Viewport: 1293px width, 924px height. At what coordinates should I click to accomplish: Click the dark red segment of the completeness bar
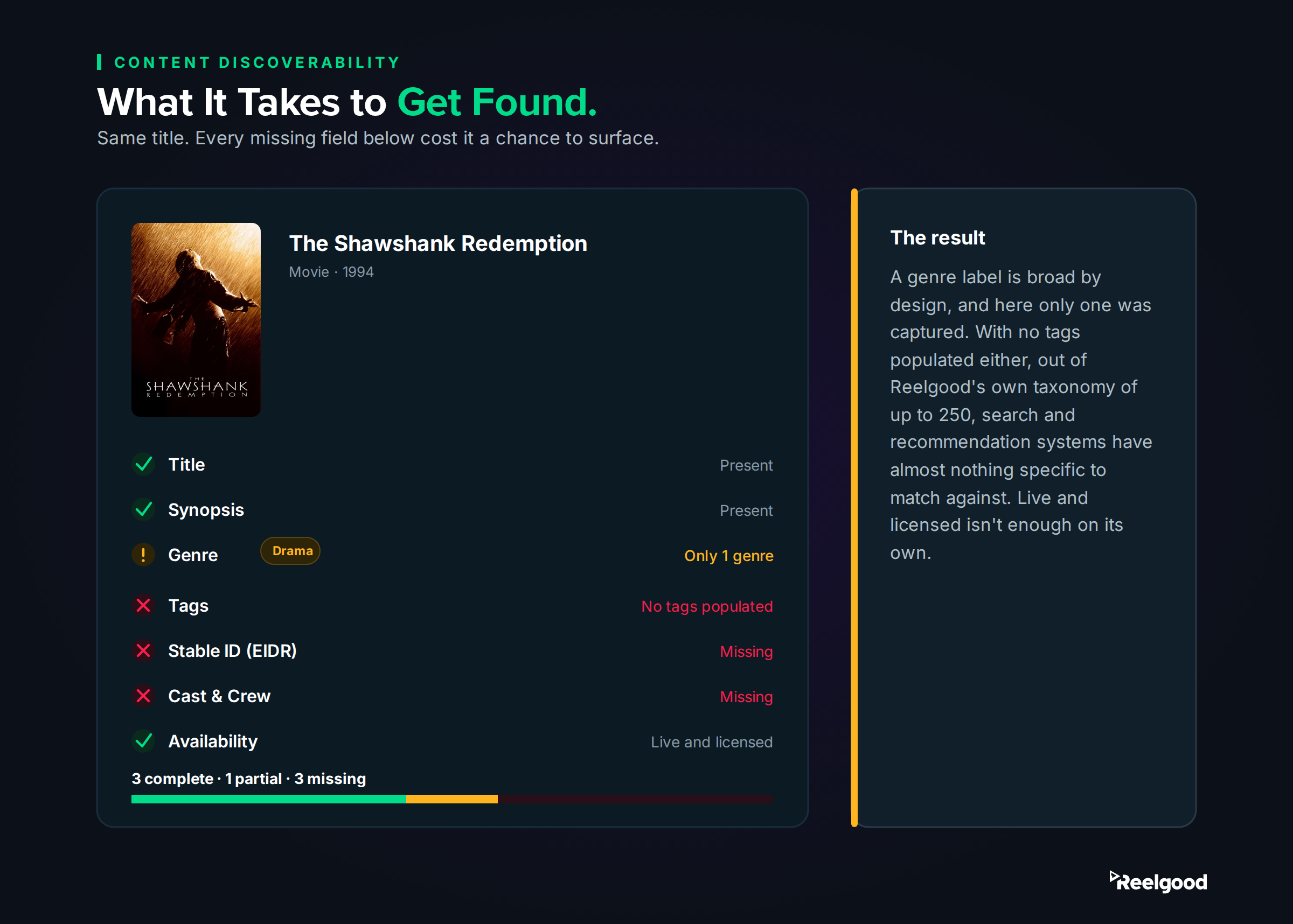click(x=635, y=799)
